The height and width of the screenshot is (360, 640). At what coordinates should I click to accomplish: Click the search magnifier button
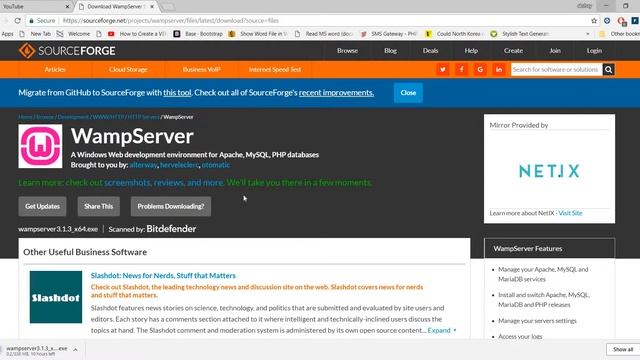pos(608,70)
